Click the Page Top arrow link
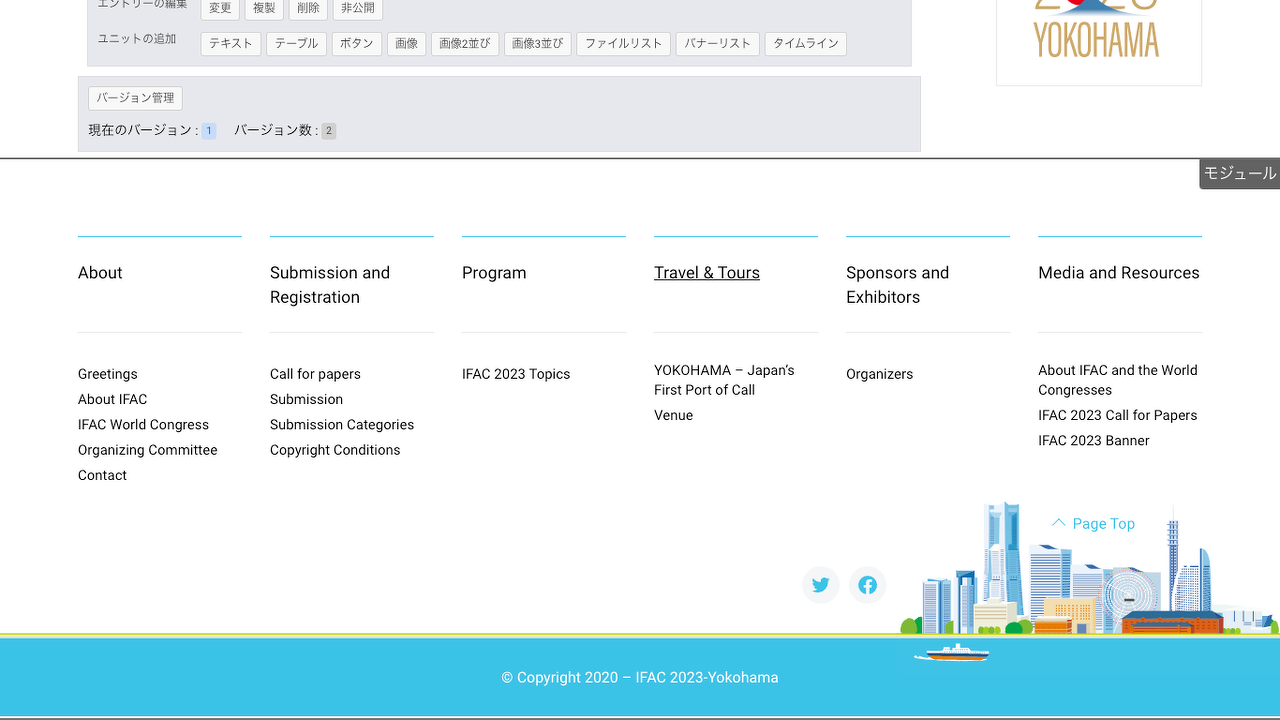This screenshot has width=1280, height=720. click(1093, 524)
